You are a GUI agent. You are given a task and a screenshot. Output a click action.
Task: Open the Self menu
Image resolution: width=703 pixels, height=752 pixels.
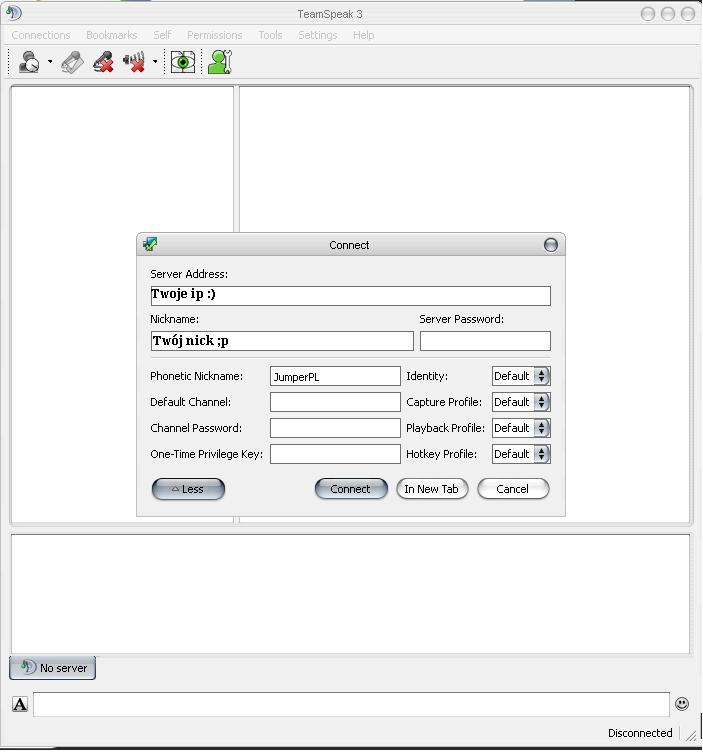[162, 35]
